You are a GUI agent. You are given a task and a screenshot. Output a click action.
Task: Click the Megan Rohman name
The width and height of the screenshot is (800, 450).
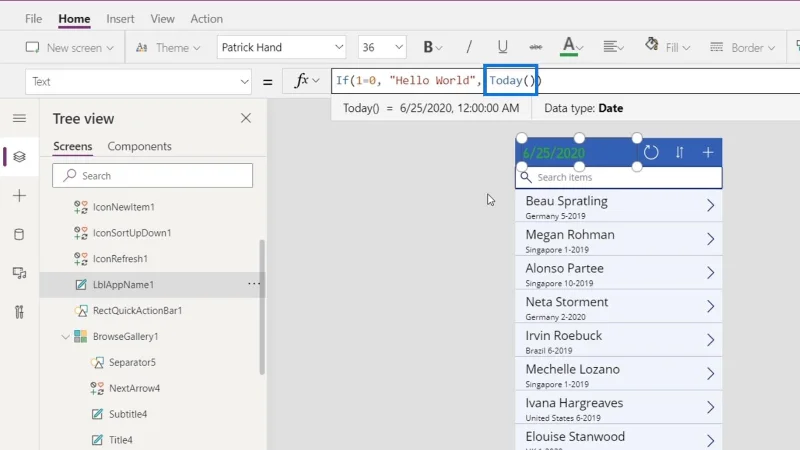point(570,235)
